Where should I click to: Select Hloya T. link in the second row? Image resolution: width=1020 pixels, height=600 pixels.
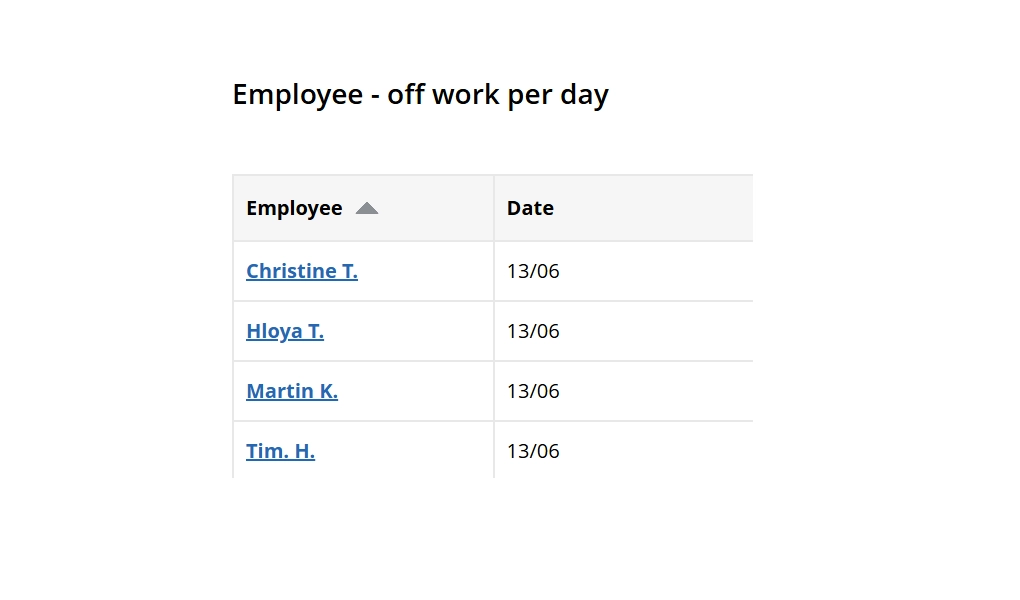point(285,331)
